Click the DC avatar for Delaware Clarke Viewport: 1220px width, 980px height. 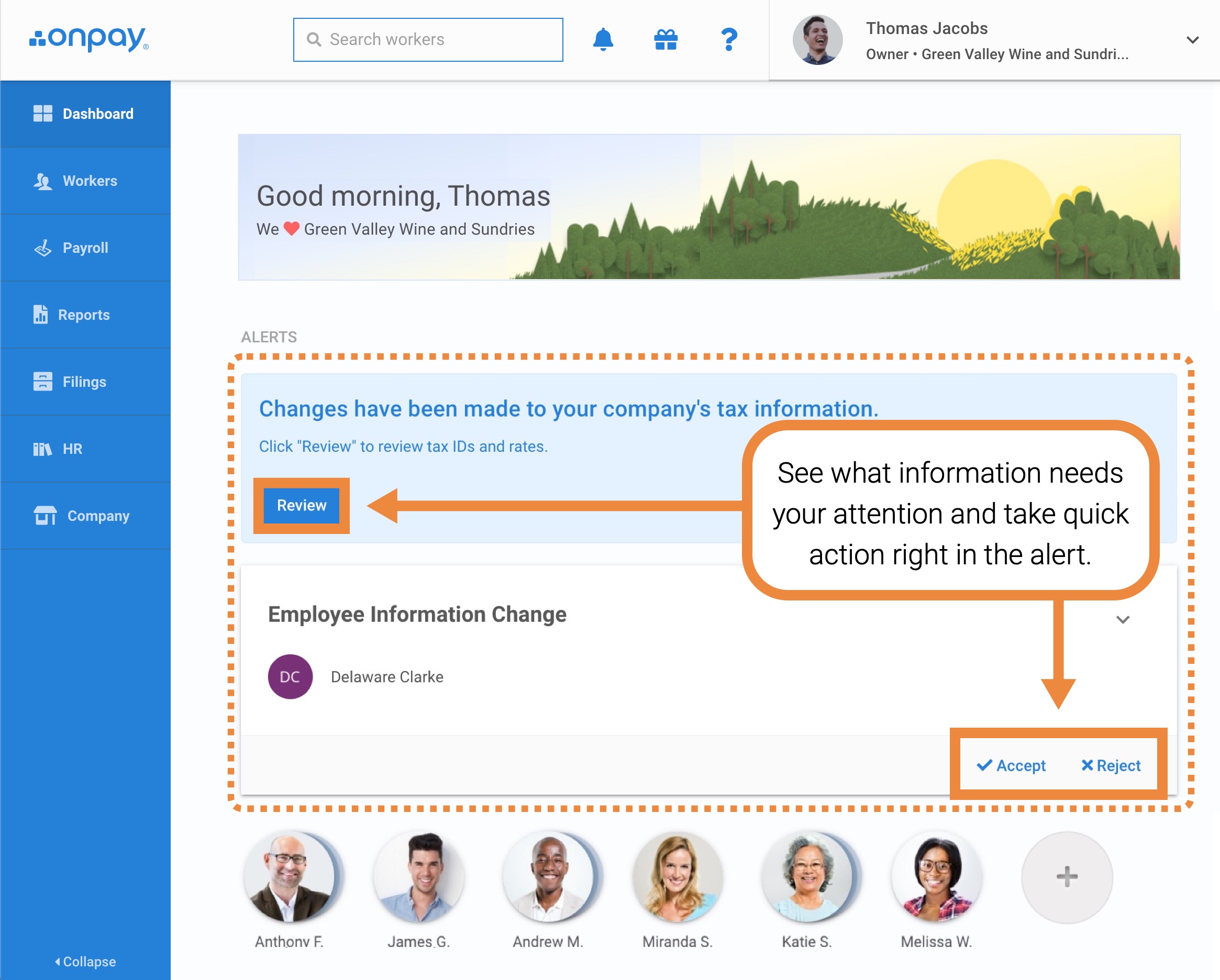pos(290,677)
